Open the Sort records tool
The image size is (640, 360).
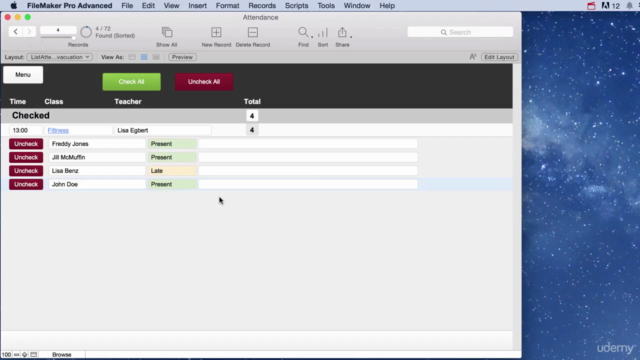point(322,32)
